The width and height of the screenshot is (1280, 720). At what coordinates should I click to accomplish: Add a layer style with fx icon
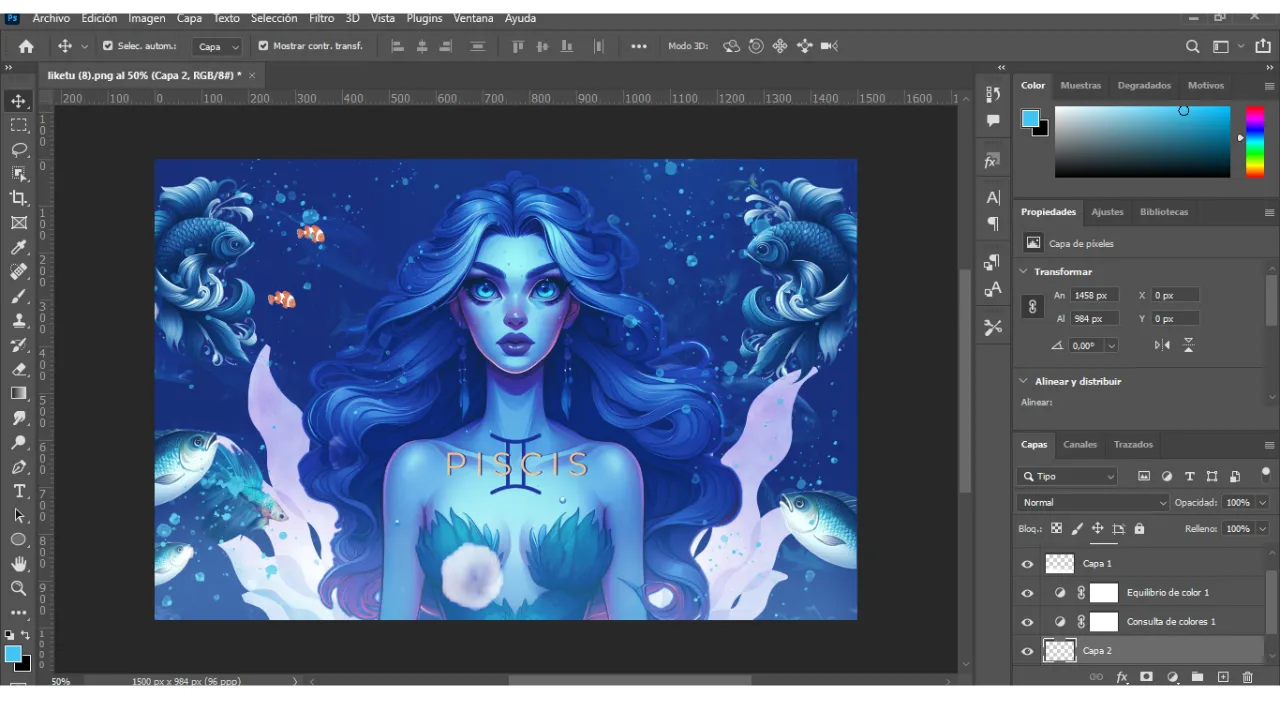1122,677
